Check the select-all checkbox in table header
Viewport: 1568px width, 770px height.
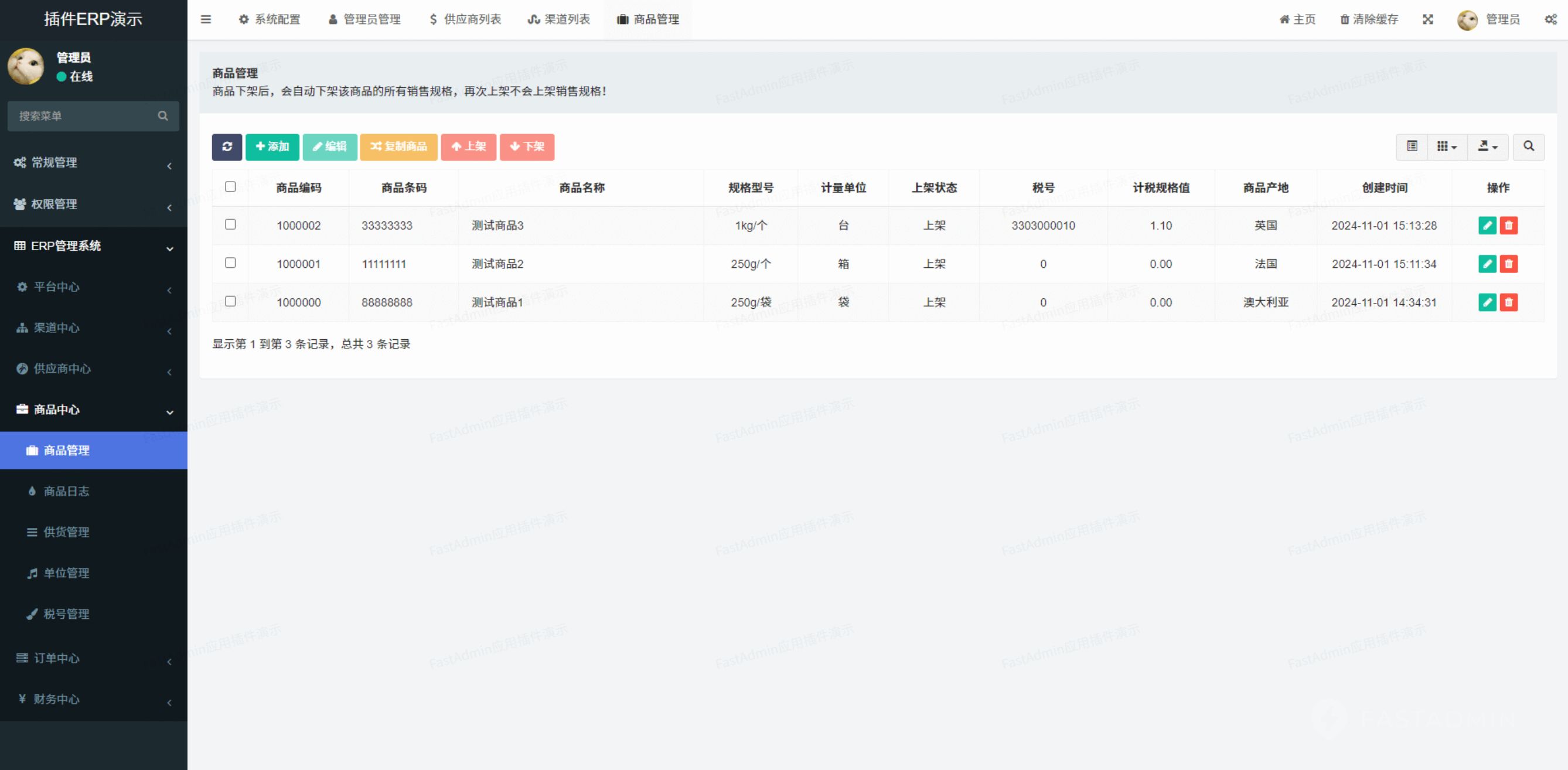tap(230, 187)
